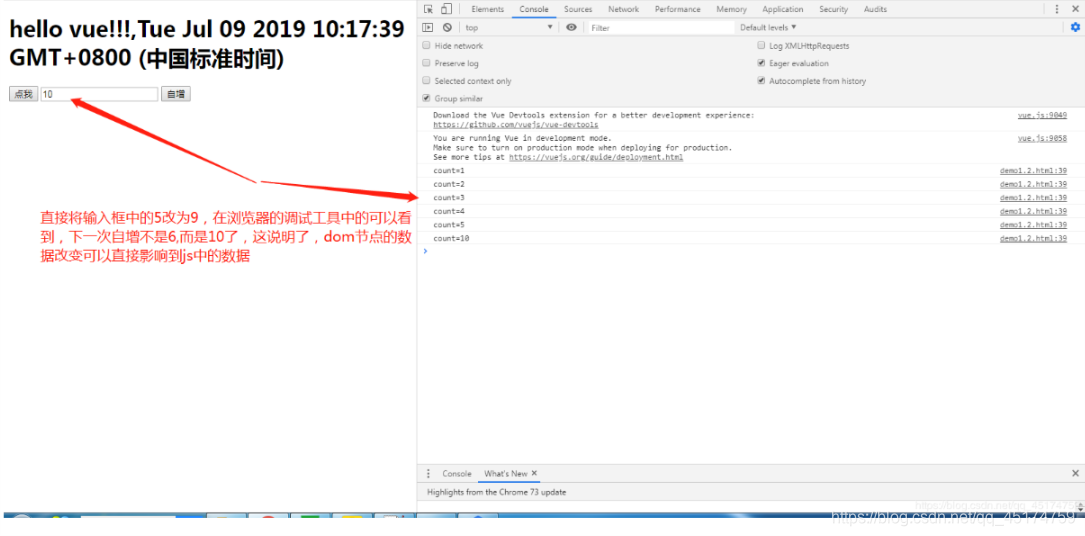Open the demo1.2.html:39 link for count=1
The width and height of the screenshot is (1085, 536).
[1033, 171]
